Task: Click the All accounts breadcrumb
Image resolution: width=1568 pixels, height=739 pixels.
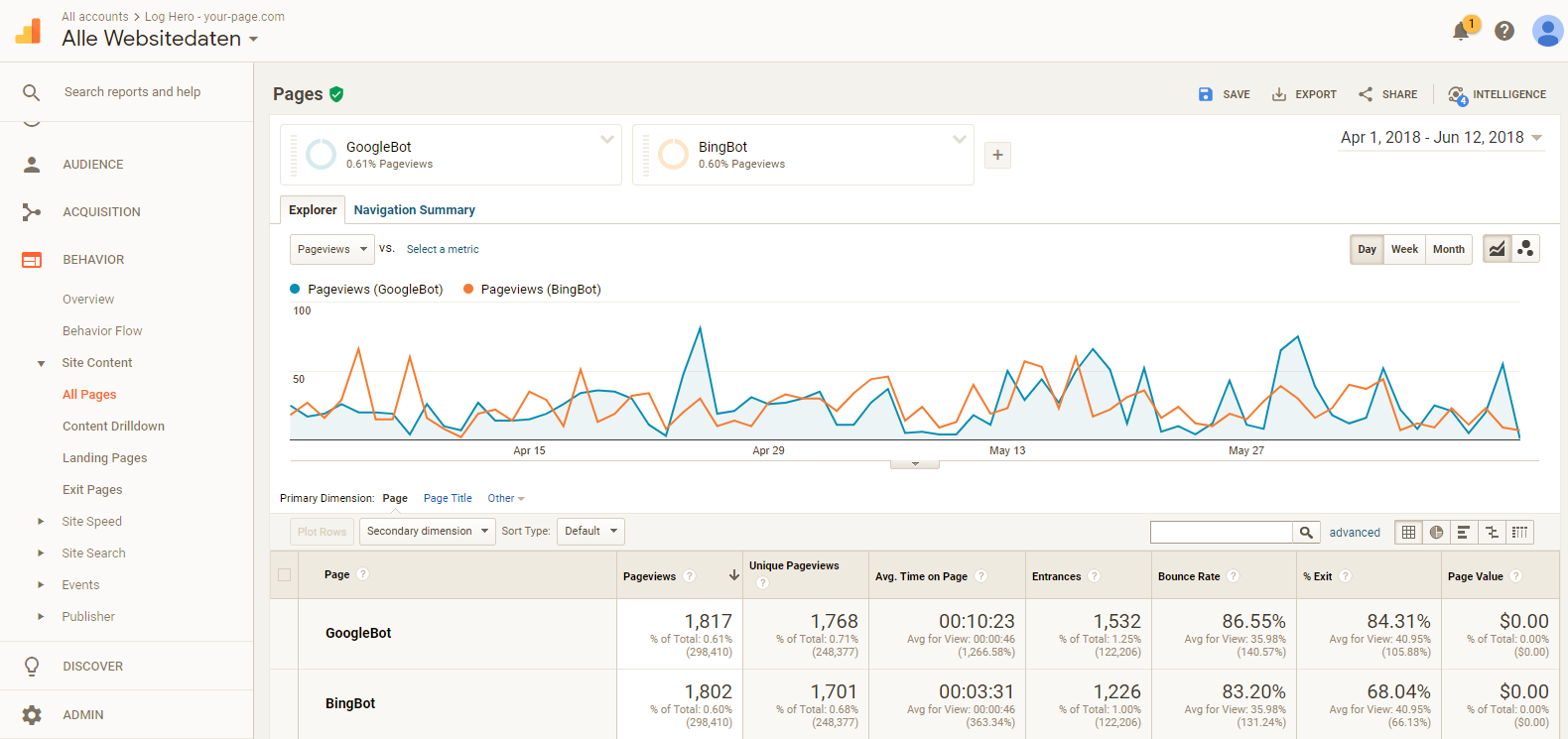Action: [95, 17]
